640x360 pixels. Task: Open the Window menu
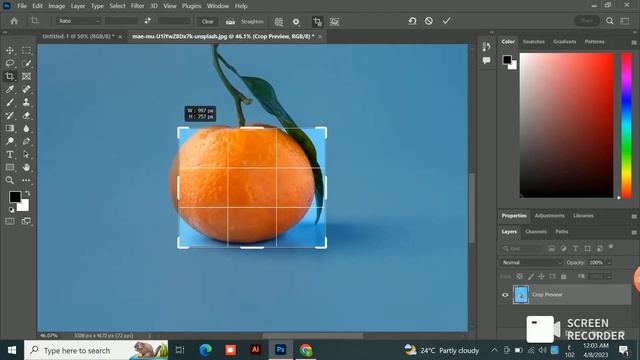(218, 6)
